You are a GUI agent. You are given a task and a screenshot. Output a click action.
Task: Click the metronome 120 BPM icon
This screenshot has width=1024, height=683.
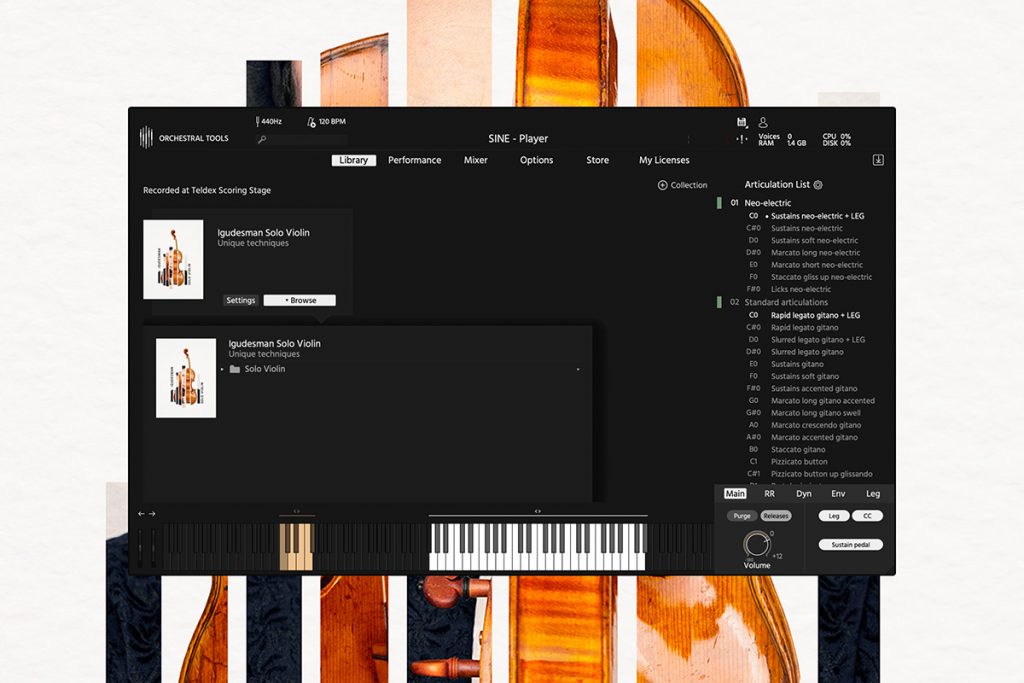[312, 122]
